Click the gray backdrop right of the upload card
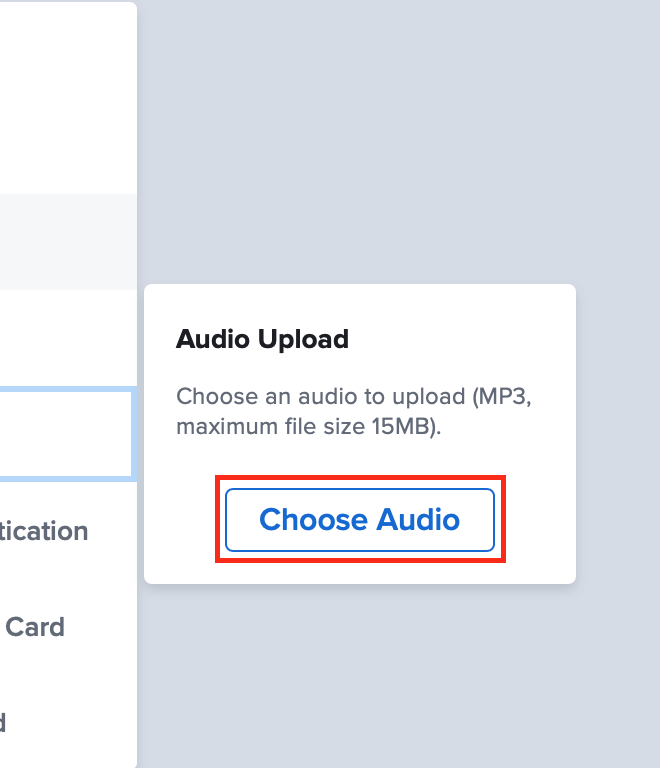The width and height of the screenshot is (660, 768). (x=618, y=434)
